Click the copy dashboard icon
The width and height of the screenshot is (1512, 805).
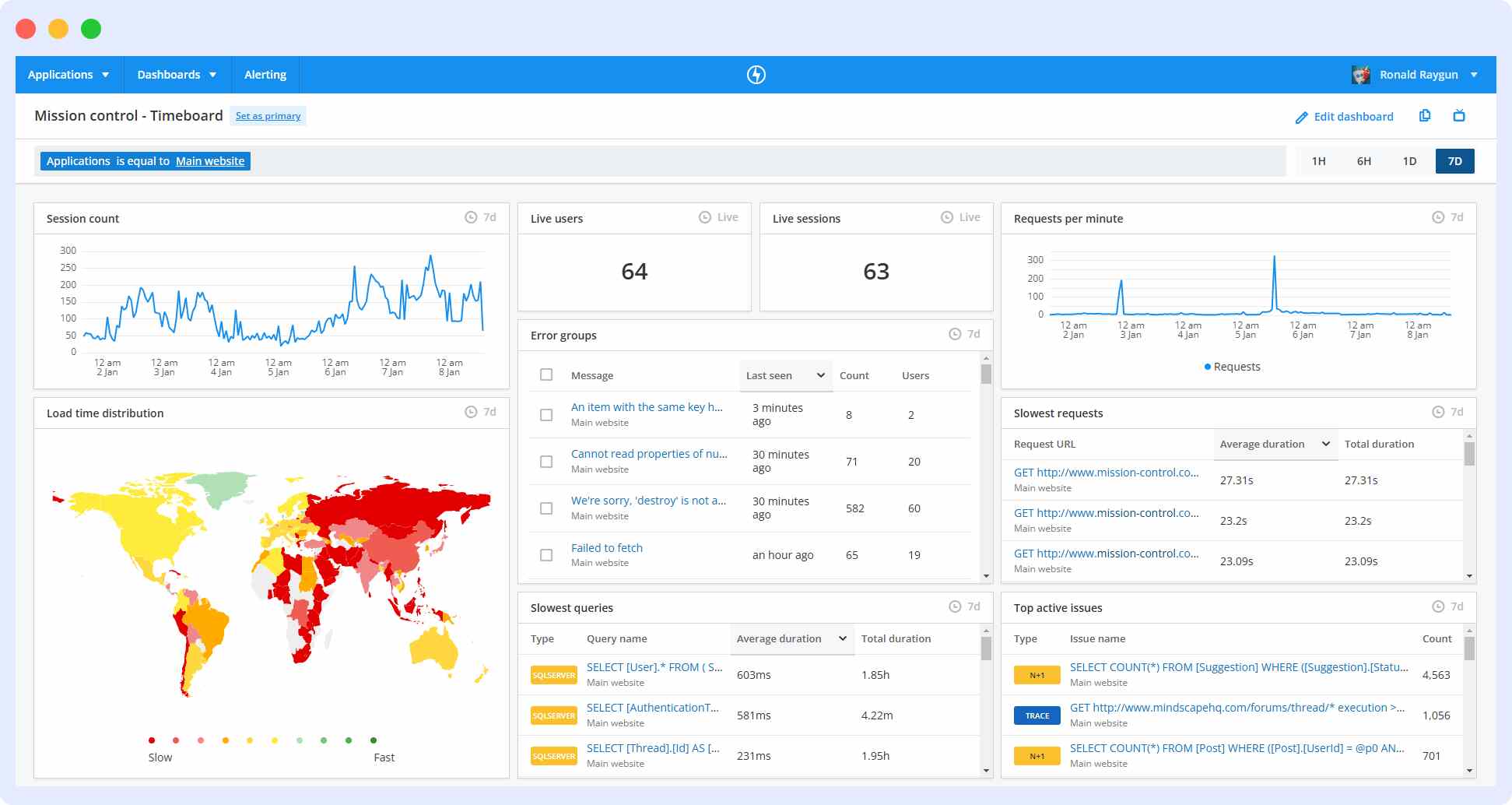tap(1425, 115)
